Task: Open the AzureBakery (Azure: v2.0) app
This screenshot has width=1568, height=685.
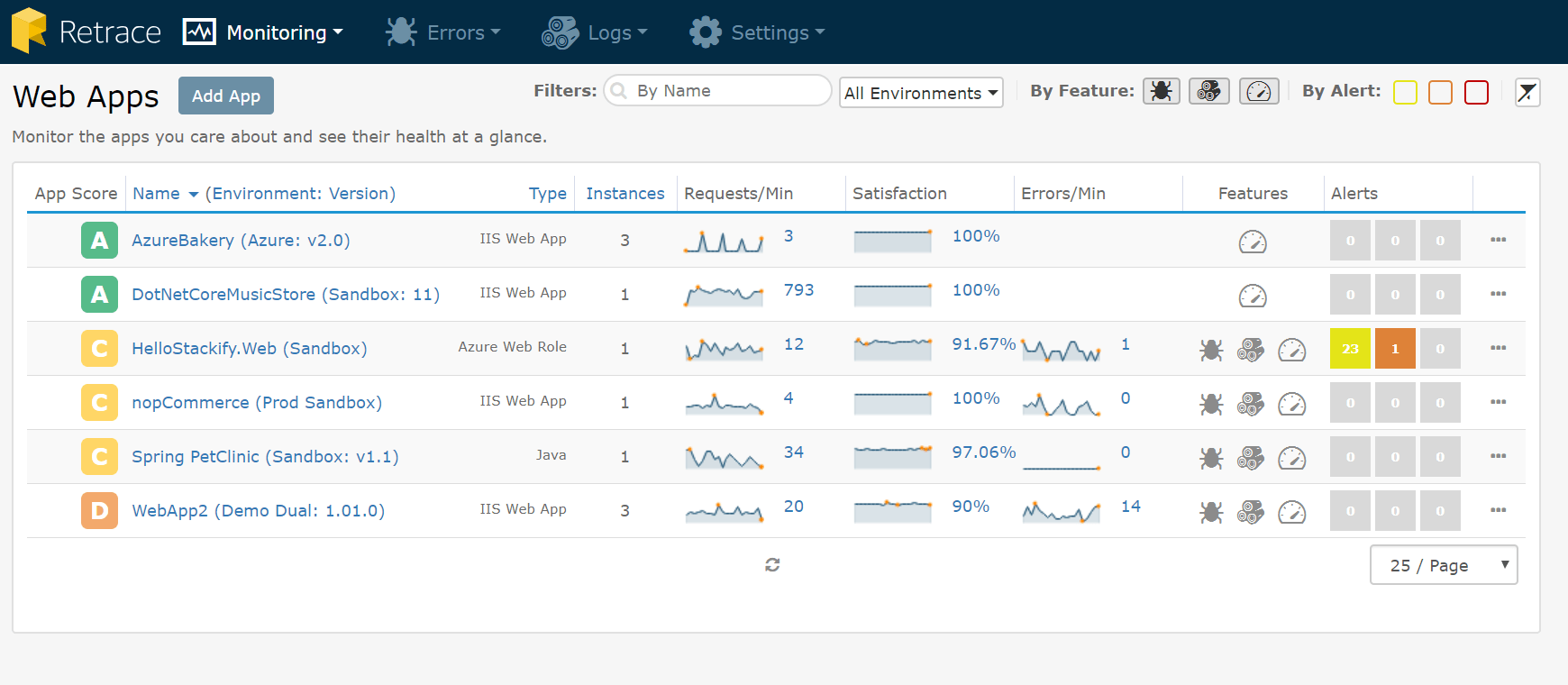Action: pyautogui.click(x=241, y=240)
